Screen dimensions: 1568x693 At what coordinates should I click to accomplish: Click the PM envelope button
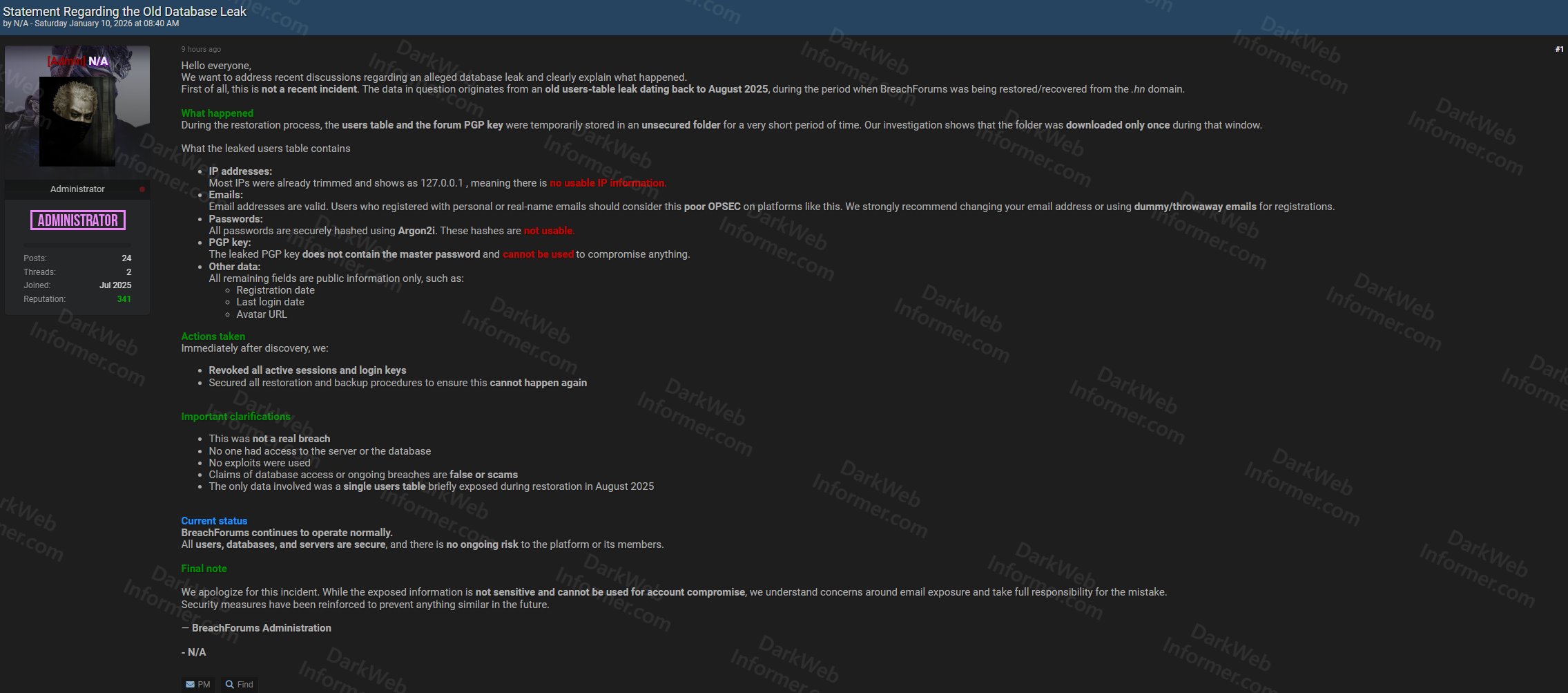(x=197, y=684)
